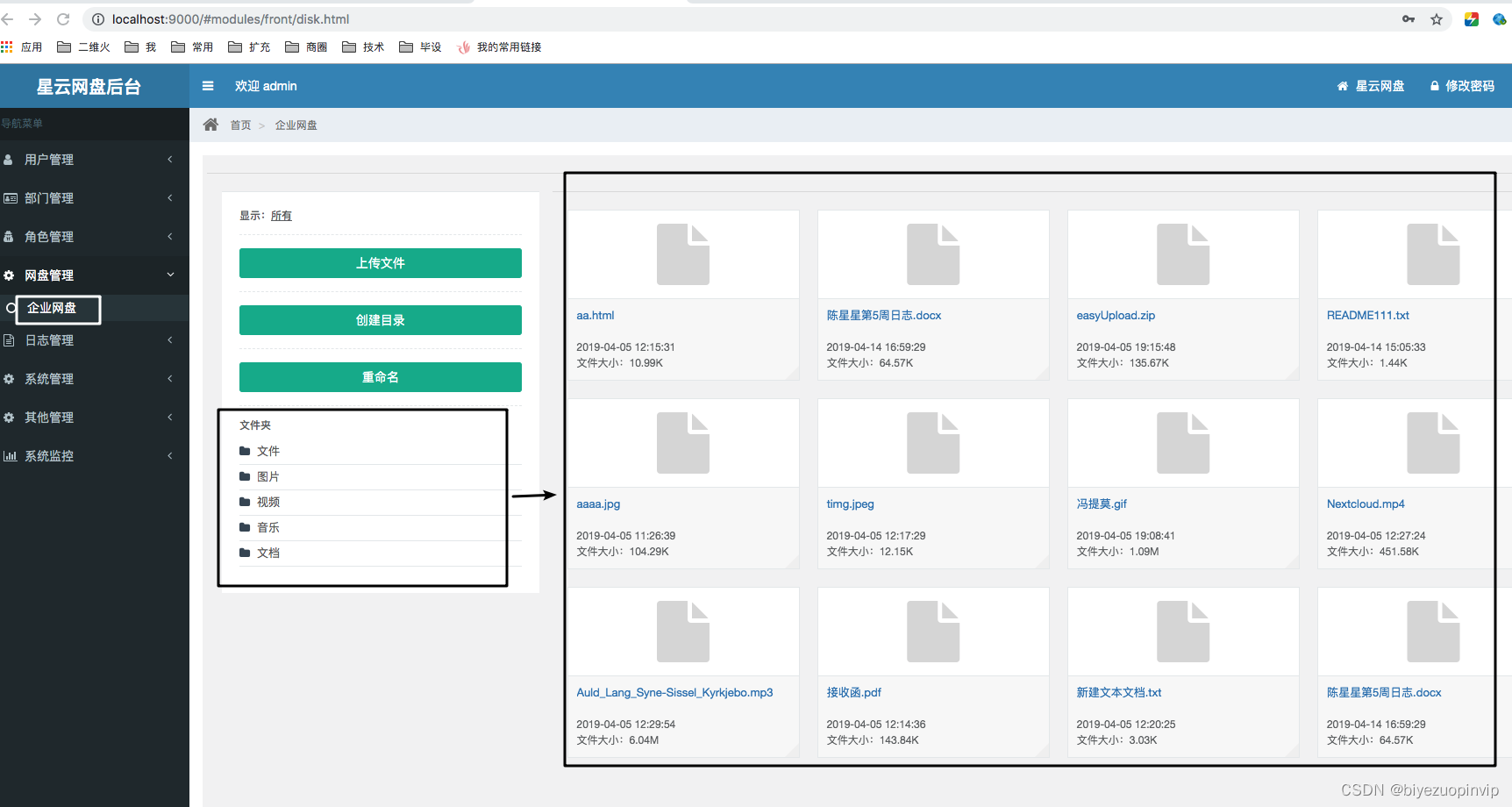Click the 企业网盘 breadcrumb text

[296, 125]
